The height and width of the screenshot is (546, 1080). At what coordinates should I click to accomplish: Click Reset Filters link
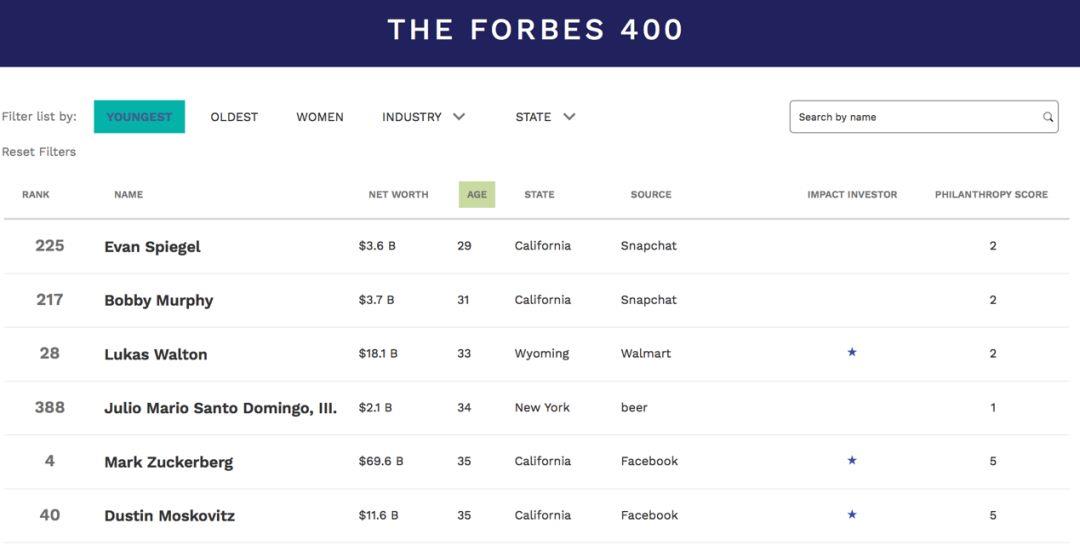[x=39, y=152]
